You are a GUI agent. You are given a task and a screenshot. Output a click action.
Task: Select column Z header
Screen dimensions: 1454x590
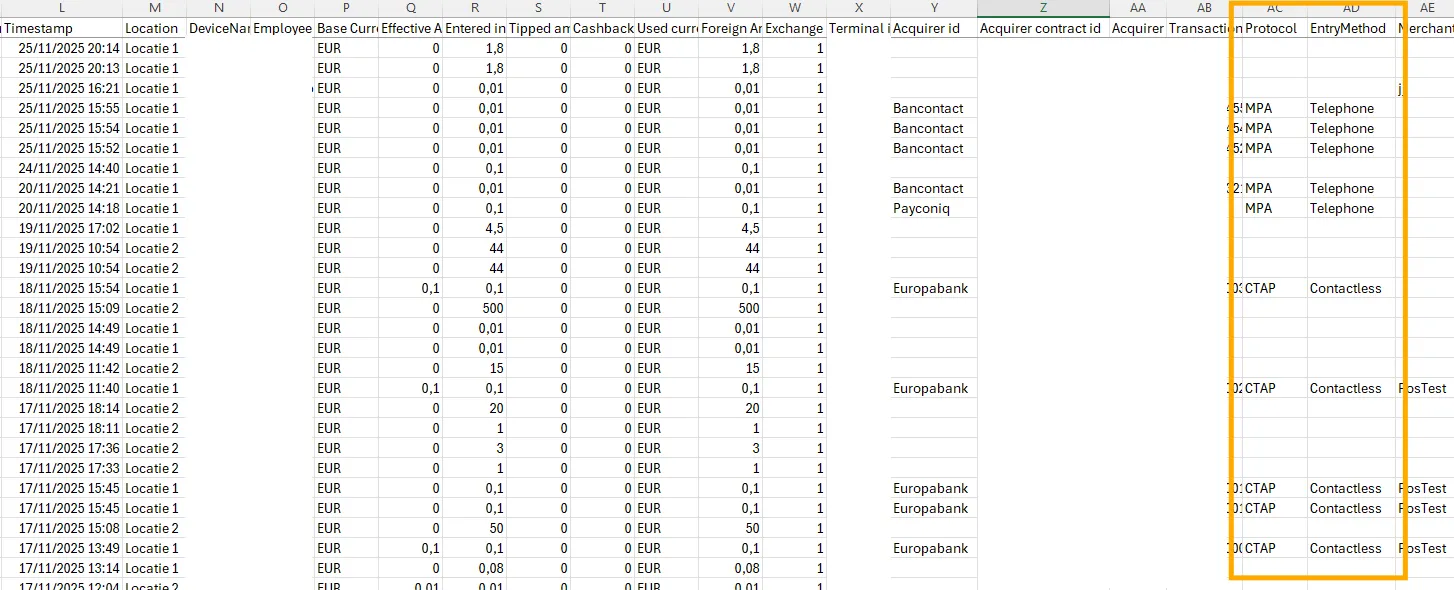pyautogui.click(x=1043, y=8)
